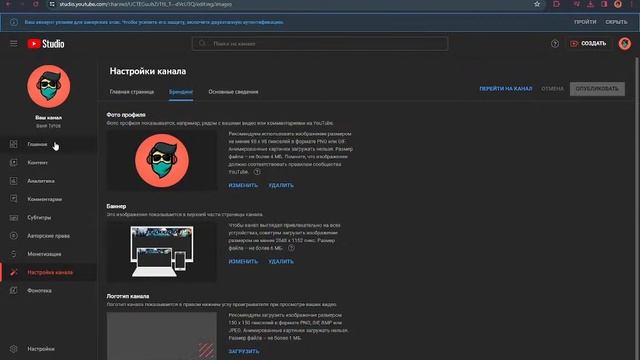This screenshot has height=360, width=640.
Task: Click the Создать (Create) button
Action: tap(588, 44)
